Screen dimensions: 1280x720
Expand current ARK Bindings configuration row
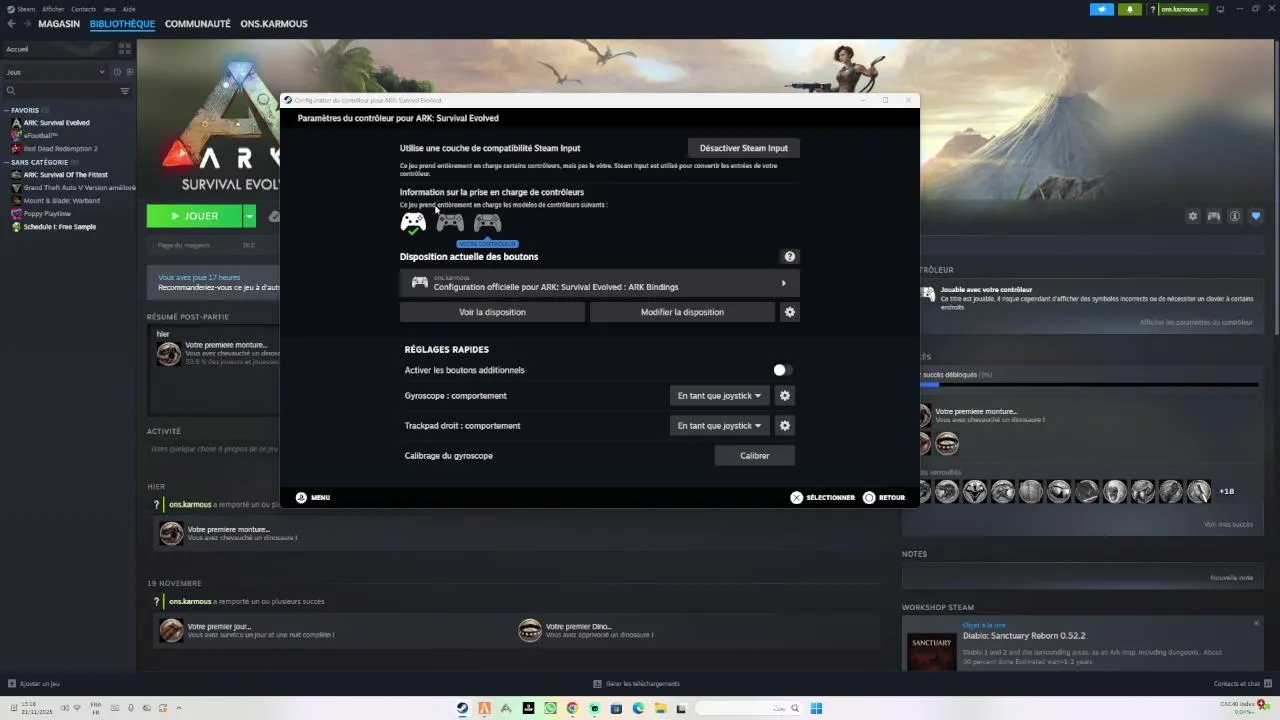599,283
